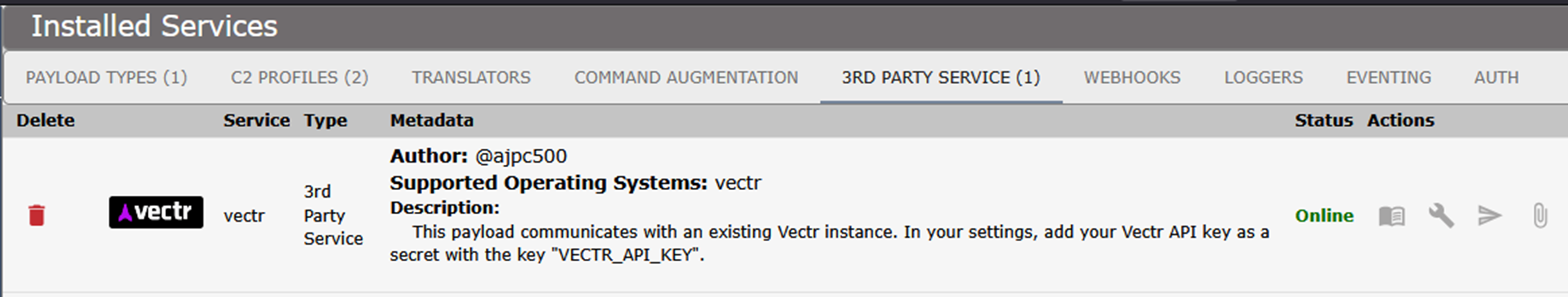Click the Installed Services heading
The height and width of the screenshot is (297, 1568).
point(154,27)
